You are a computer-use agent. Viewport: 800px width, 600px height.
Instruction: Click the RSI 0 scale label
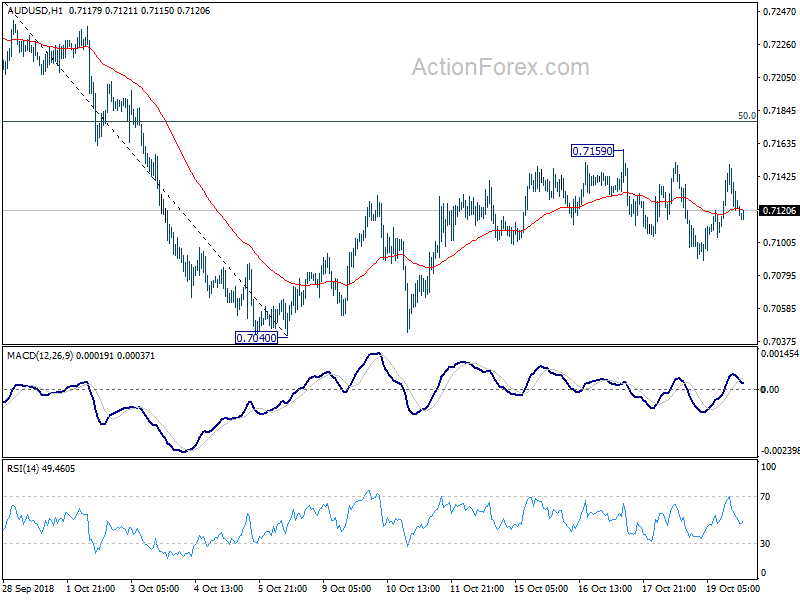point(763,572)
